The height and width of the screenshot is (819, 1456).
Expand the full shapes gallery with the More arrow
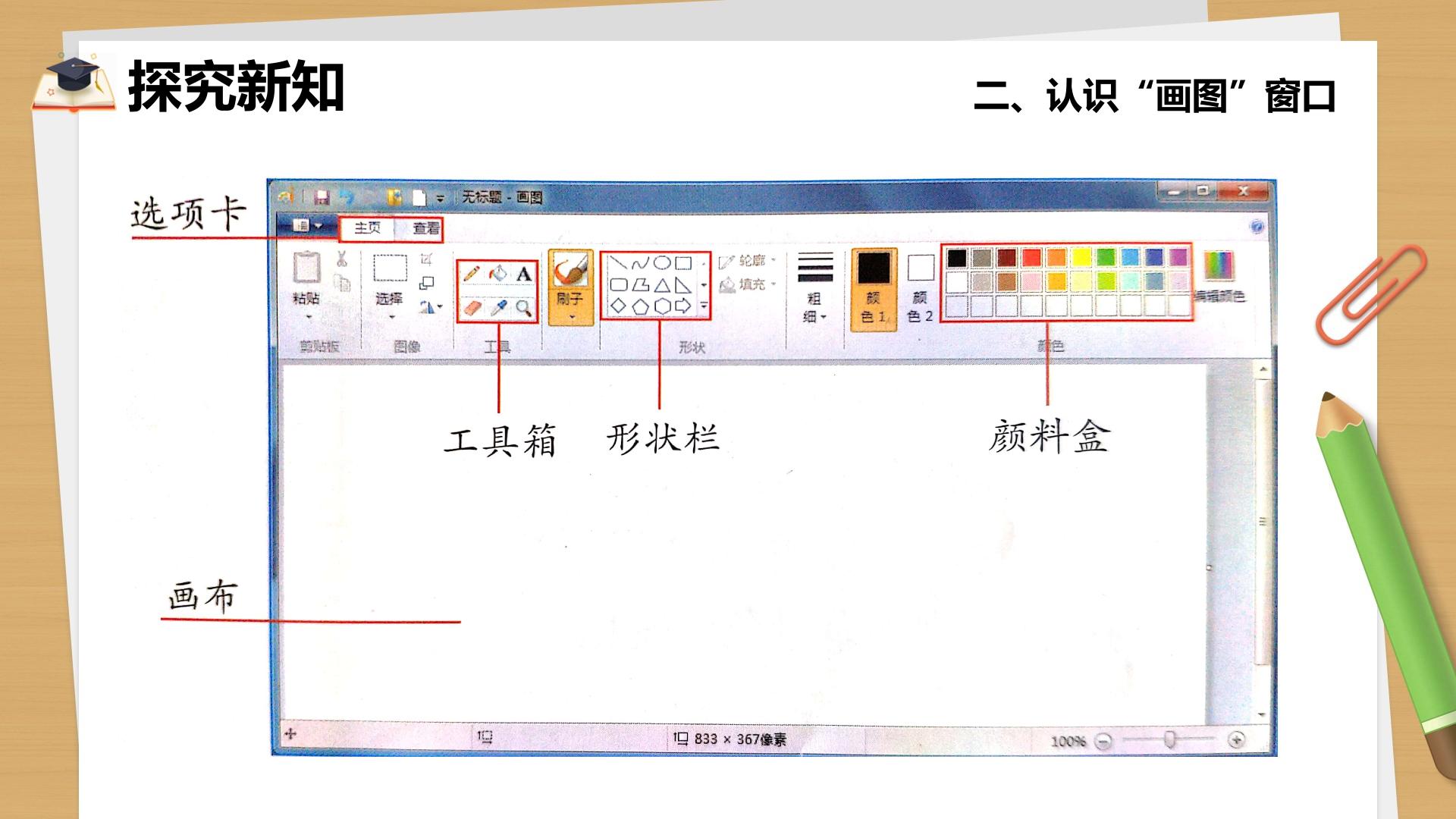click(704, 306)
